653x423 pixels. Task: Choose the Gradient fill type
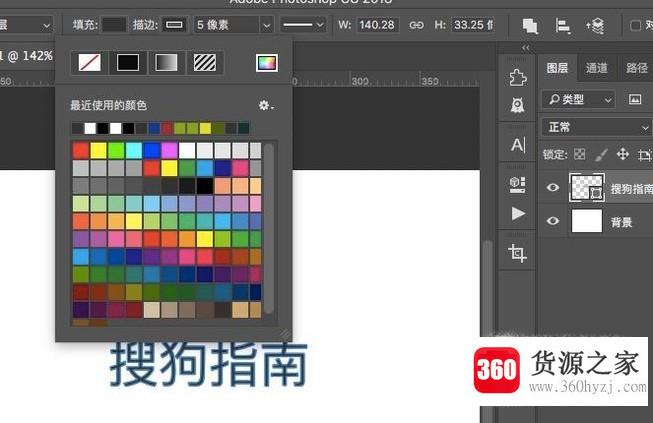coord(166,63)
